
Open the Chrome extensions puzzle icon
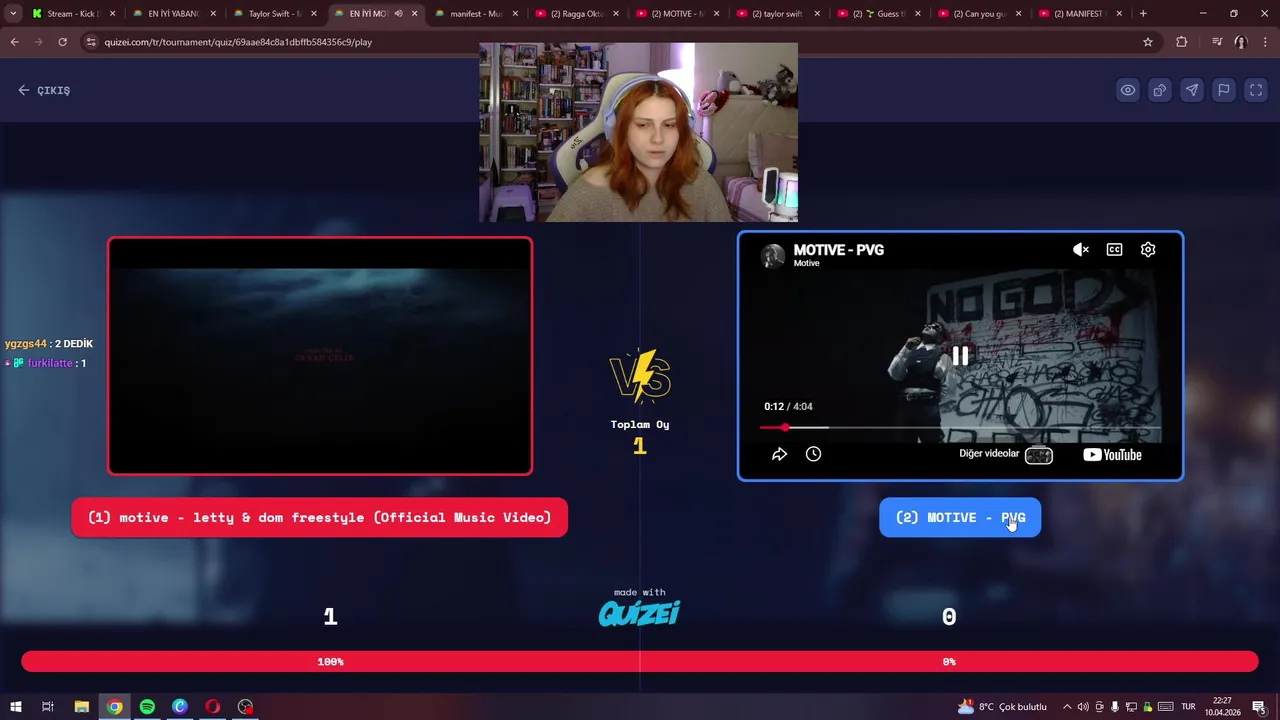tap(1182, 42)
